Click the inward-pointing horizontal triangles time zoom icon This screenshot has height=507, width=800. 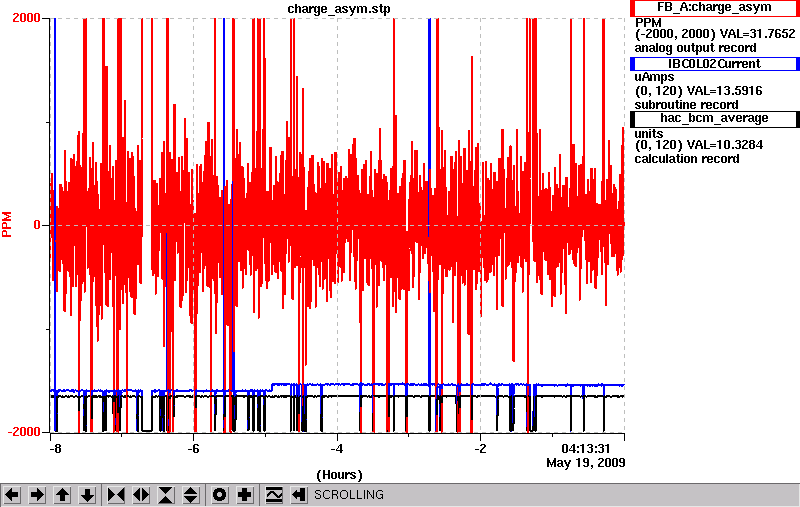(116, 495)
